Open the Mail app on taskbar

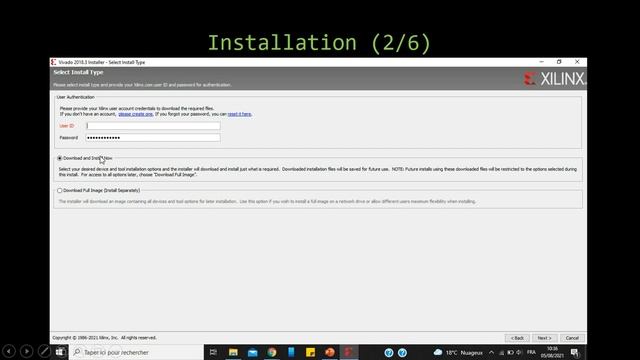click(x=253, y=352)
